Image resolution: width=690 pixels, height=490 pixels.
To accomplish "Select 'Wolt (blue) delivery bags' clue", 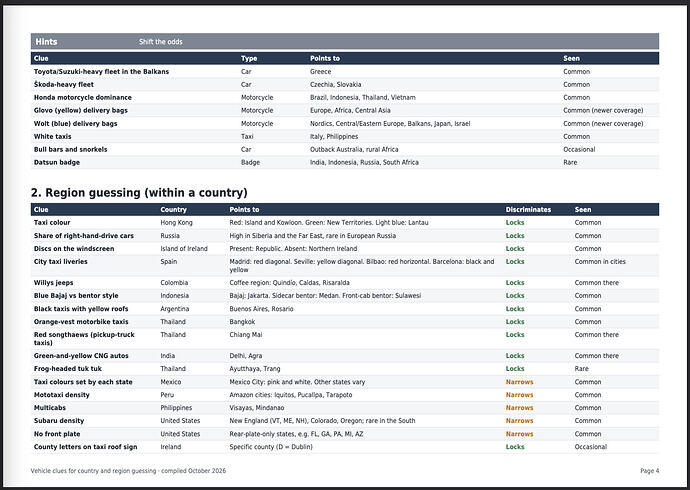I will coord(76,124).
